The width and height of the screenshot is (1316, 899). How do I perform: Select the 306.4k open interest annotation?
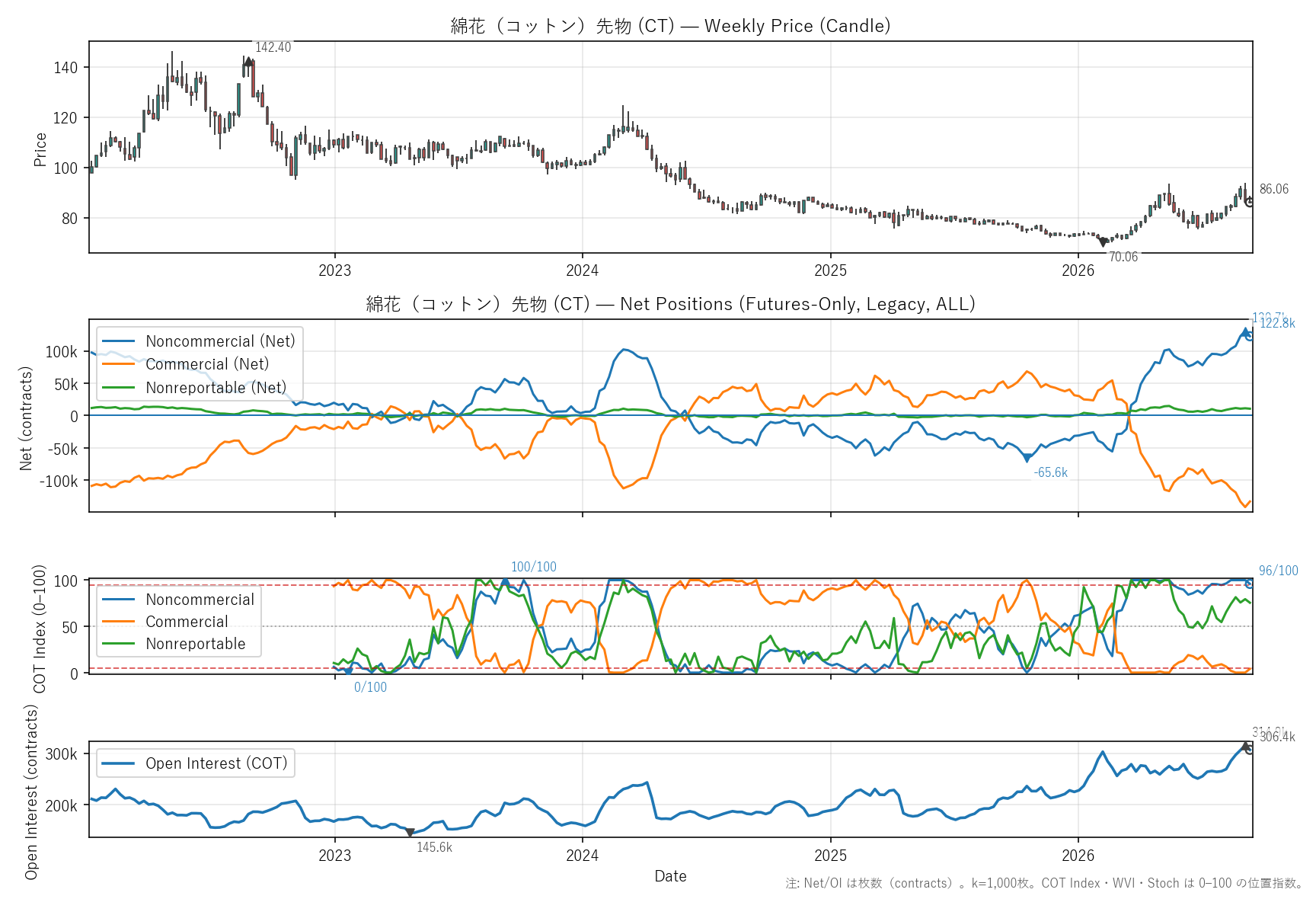pyautogui.click(x=1277, y=737)
